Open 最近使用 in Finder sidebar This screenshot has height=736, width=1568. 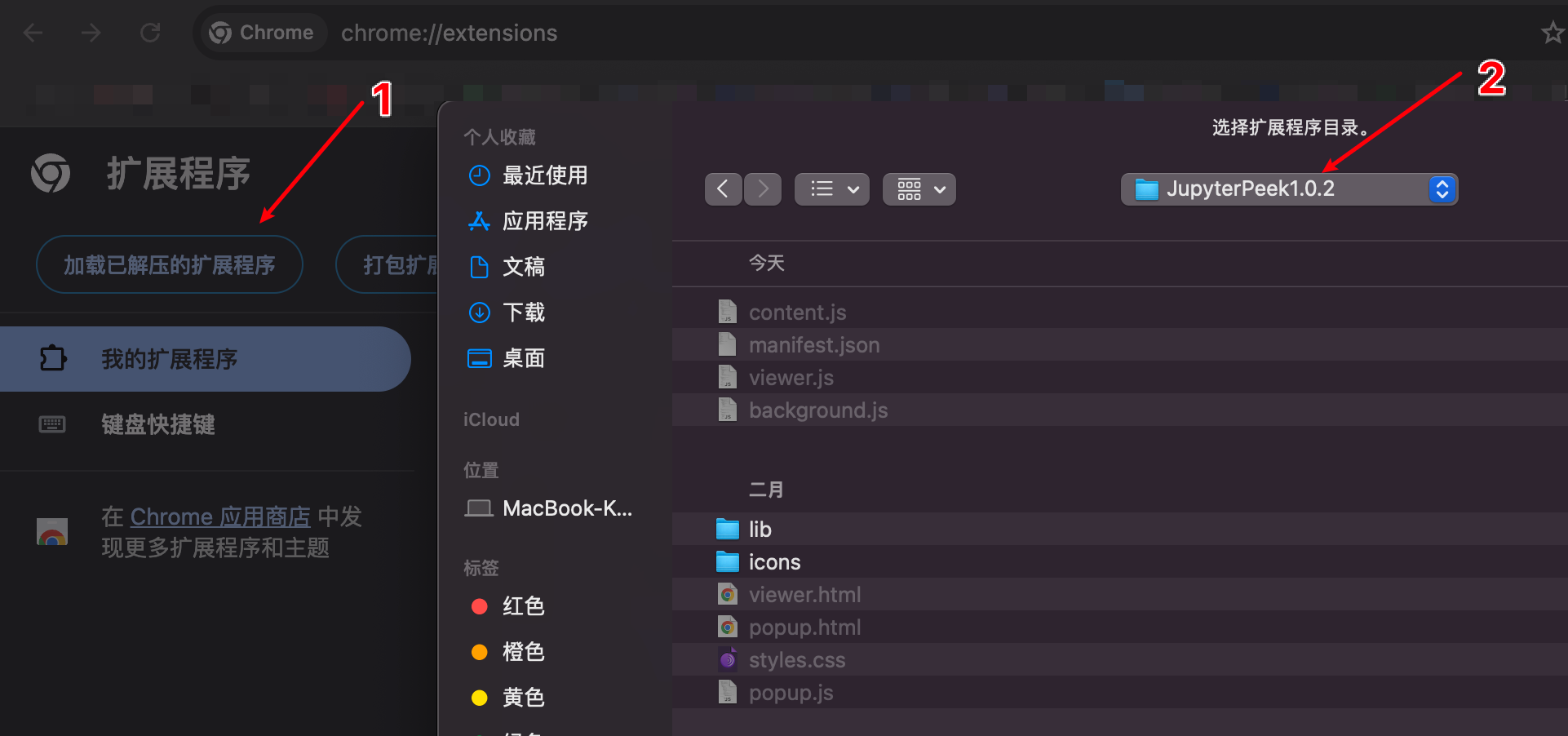[545, 175]
